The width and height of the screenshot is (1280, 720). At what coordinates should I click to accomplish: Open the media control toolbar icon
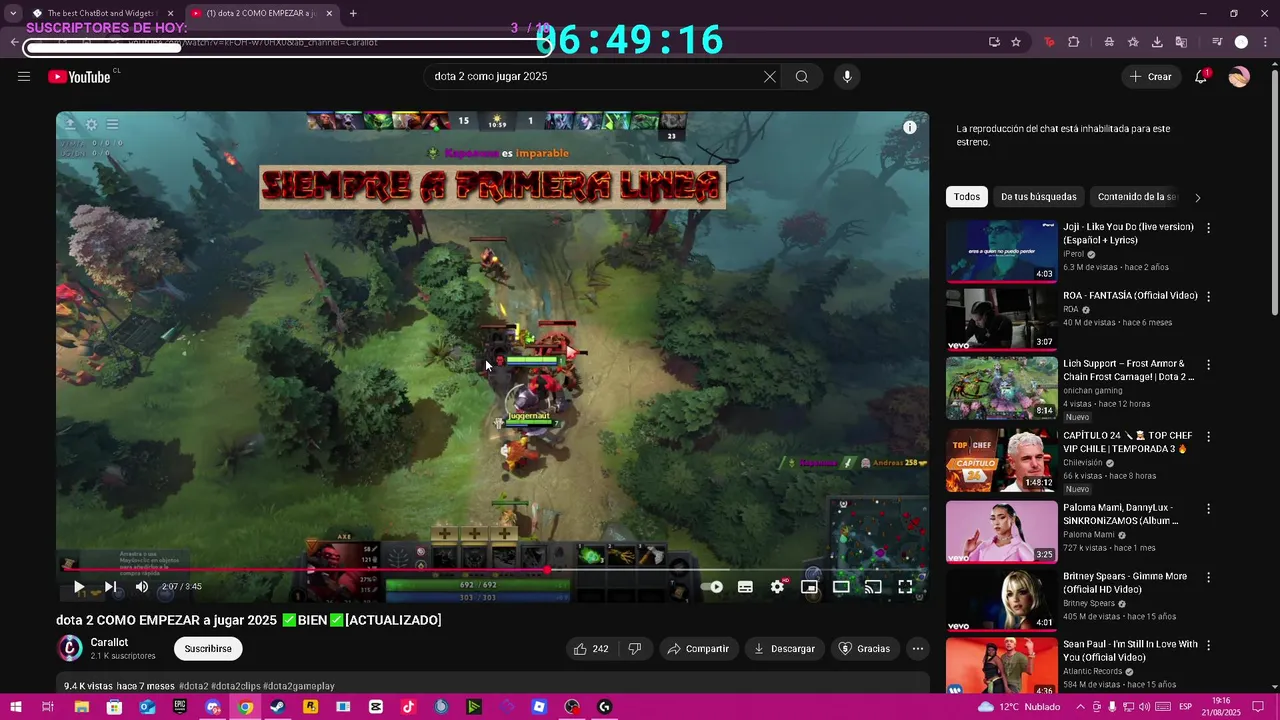[1217, 42]
